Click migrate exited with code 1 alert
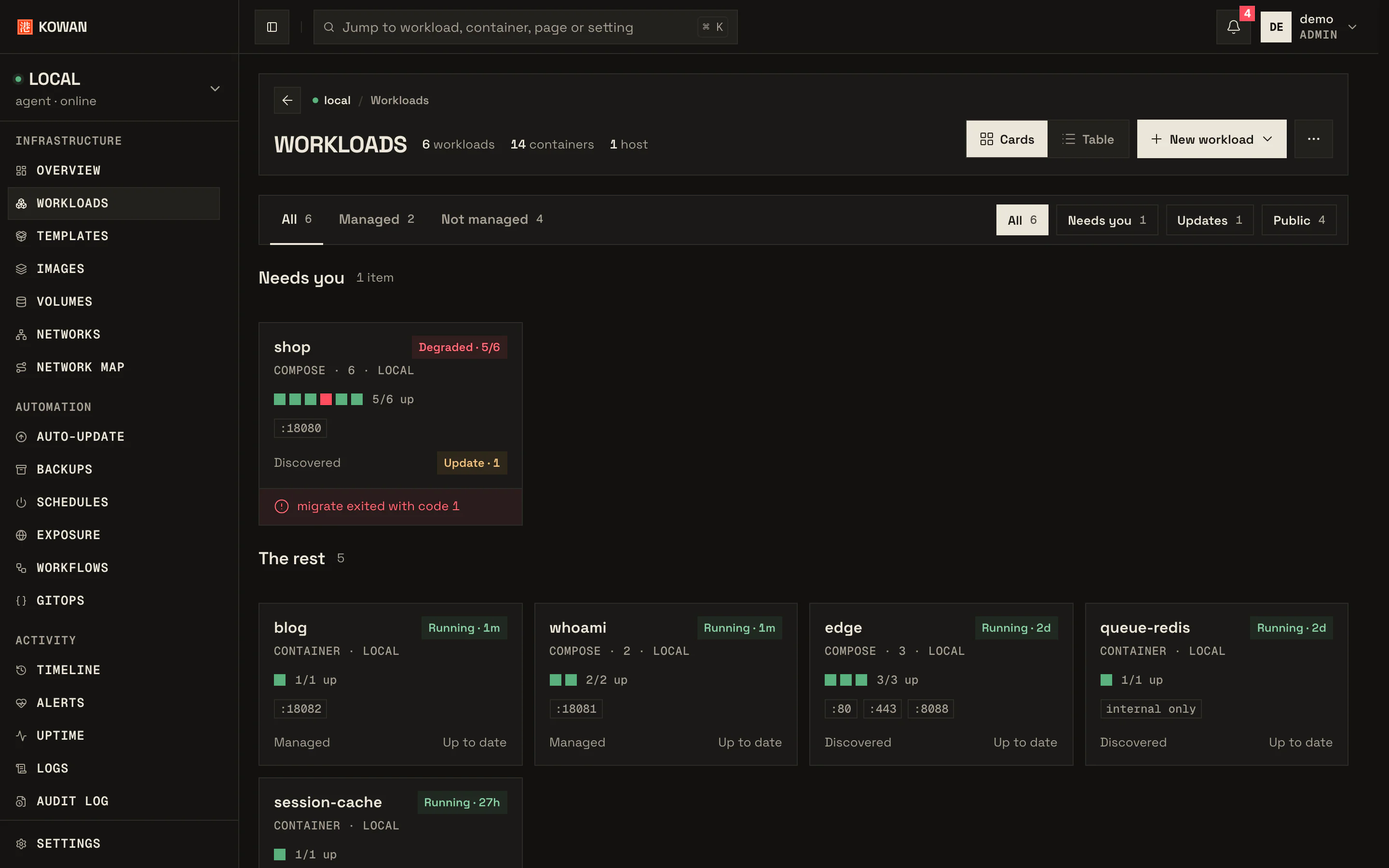The width and height of the screenshot is (1389, 868). 390,506
